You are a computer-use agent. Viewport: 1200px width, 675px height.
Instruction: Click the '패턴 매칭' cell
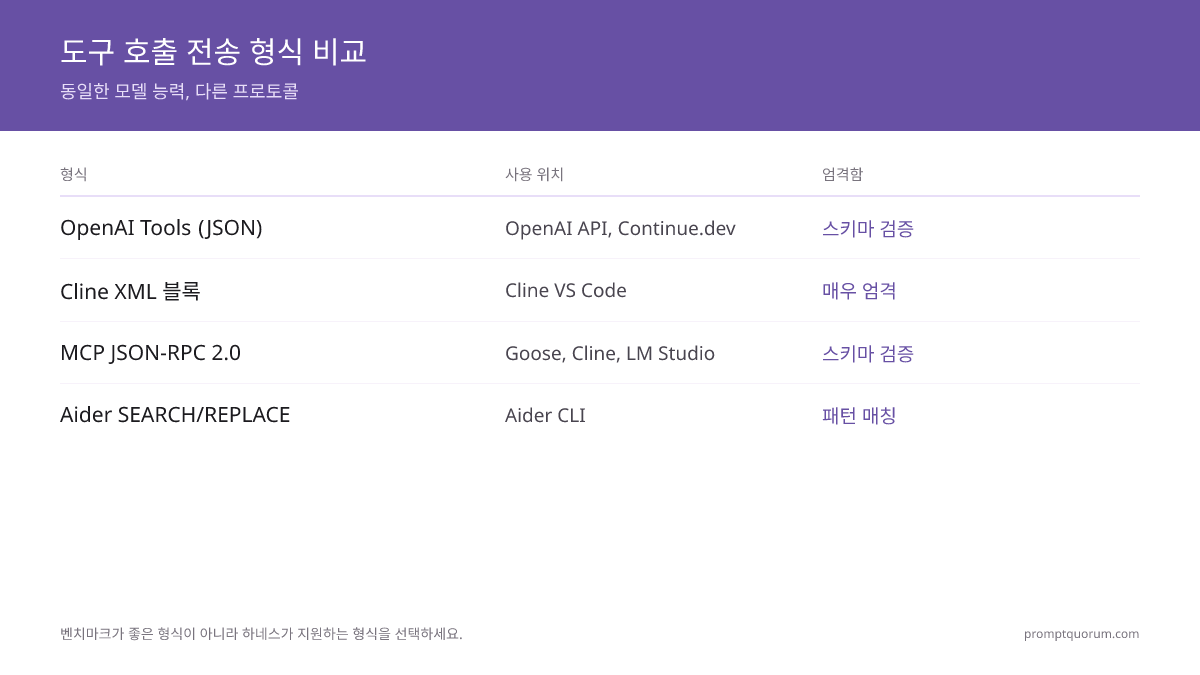pos(859,415)
